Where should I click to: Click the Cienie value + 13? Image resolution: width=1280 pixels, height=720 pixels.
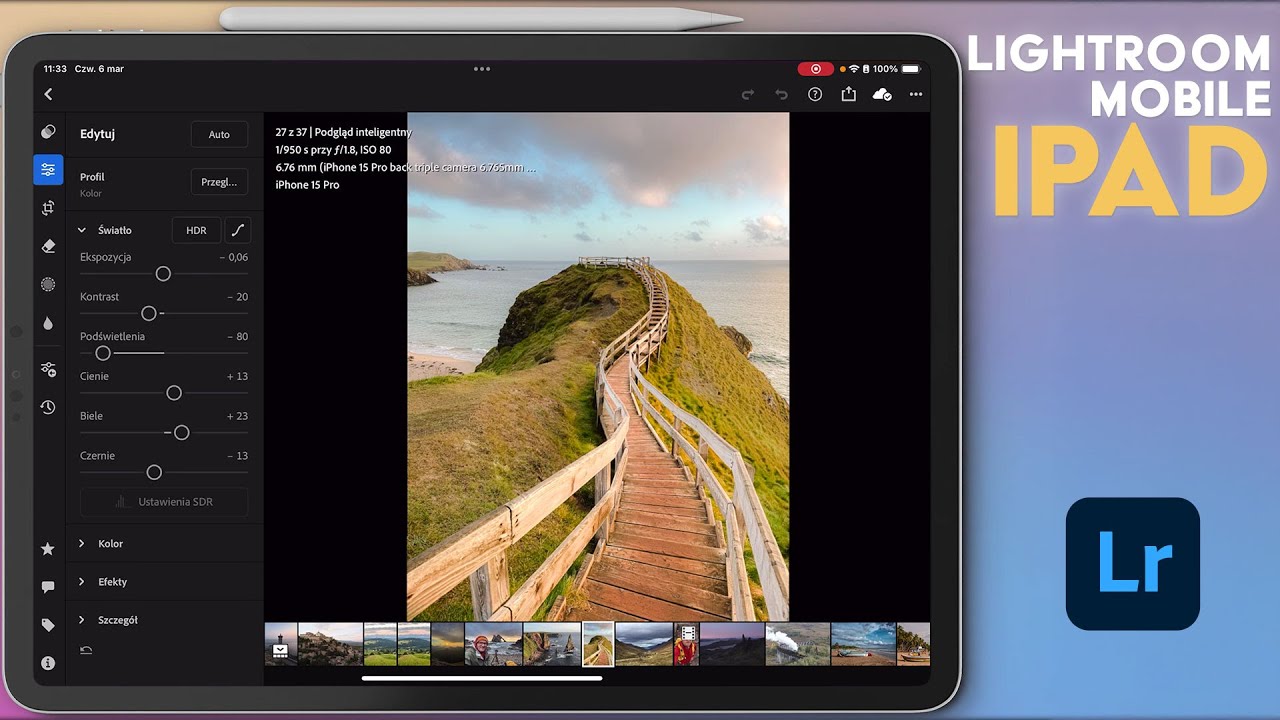coord(237,376)
